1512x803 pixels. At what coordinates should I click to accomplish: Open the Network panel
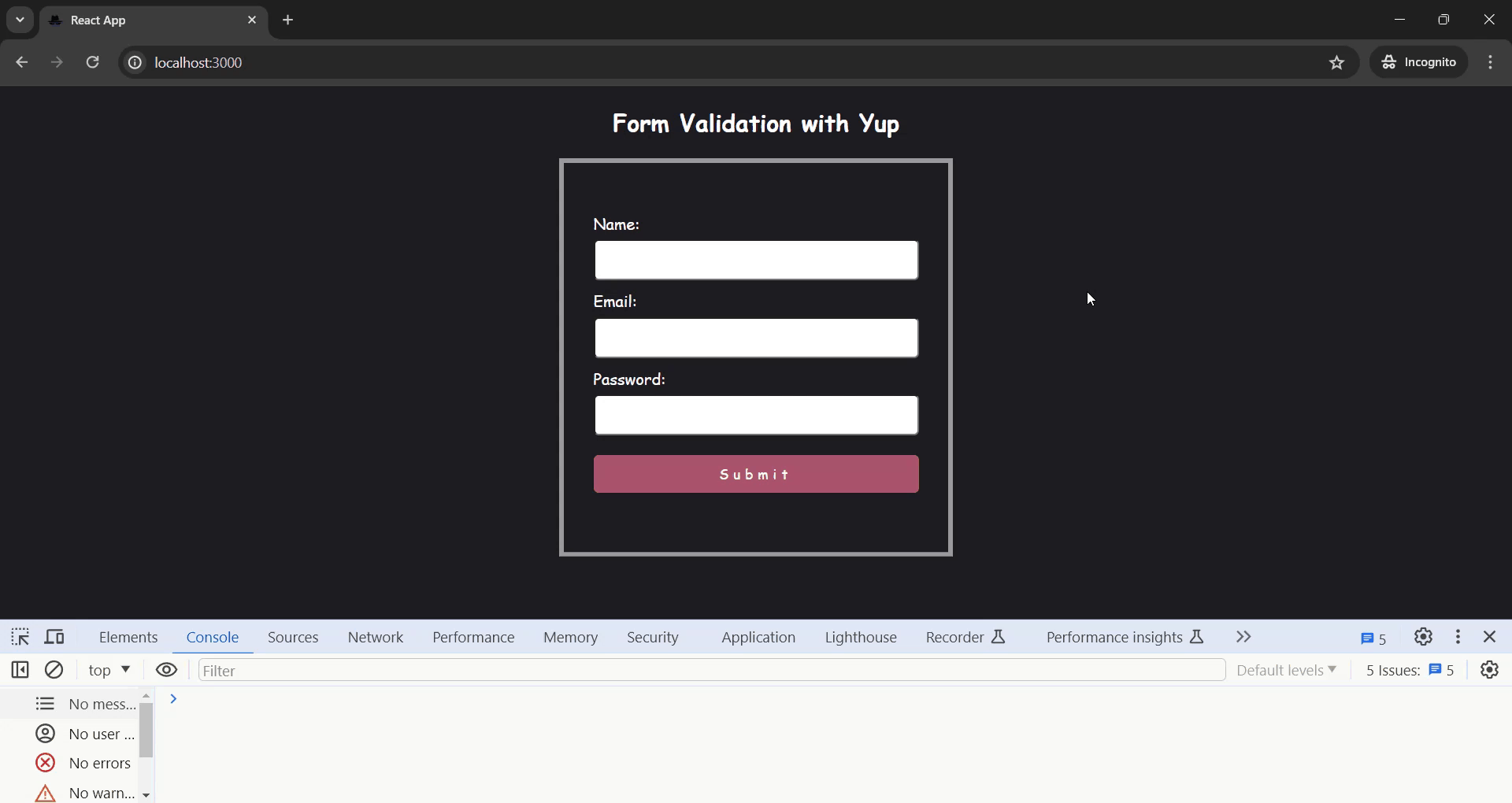click(x=376, y=638)
